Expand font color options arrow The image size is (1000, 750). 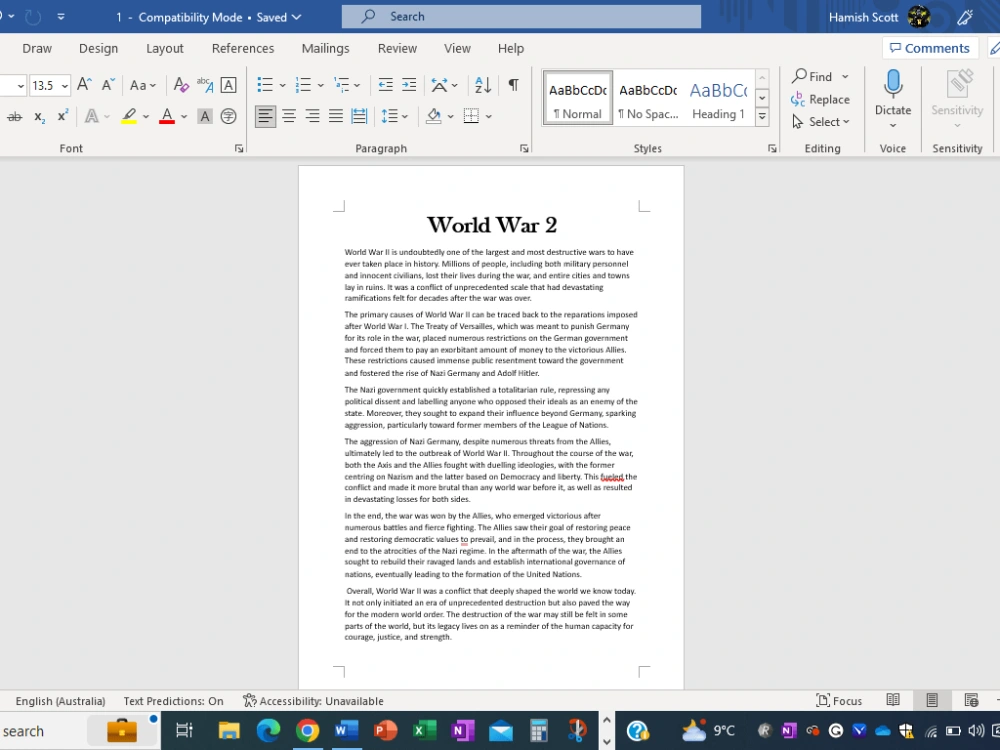point(184,117)
